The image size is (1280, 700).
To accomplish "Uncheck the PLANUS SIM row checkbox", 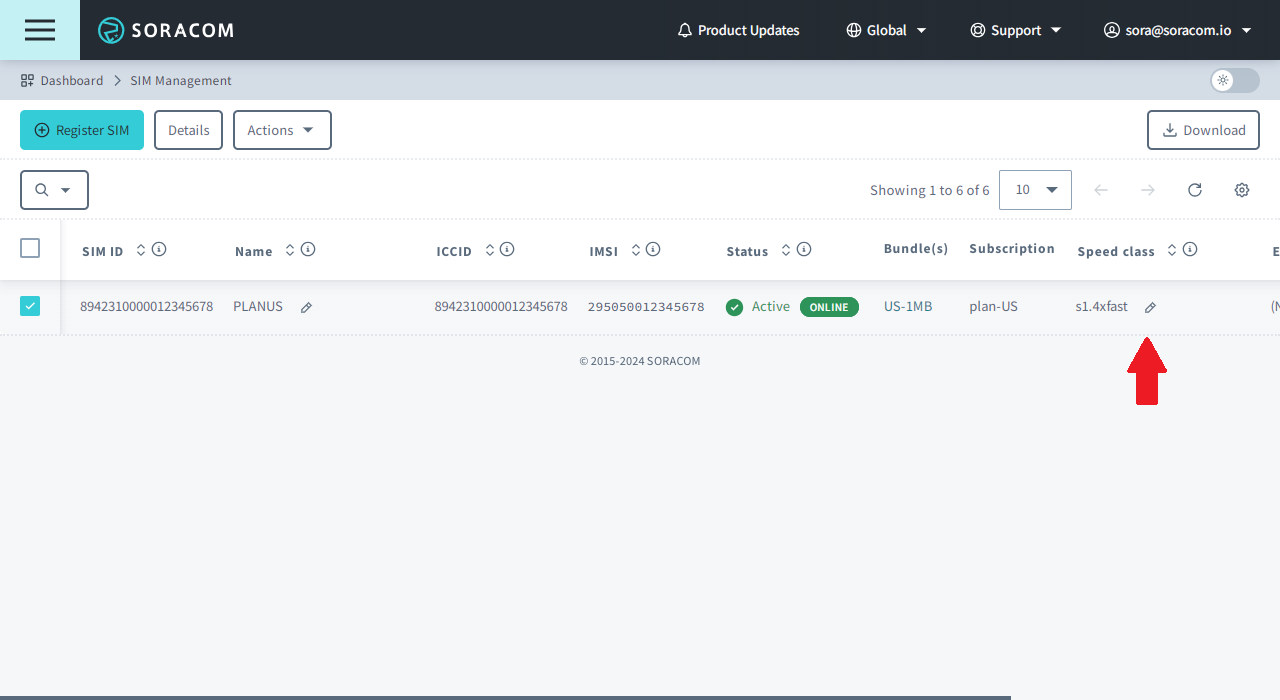I will point(30,306).
